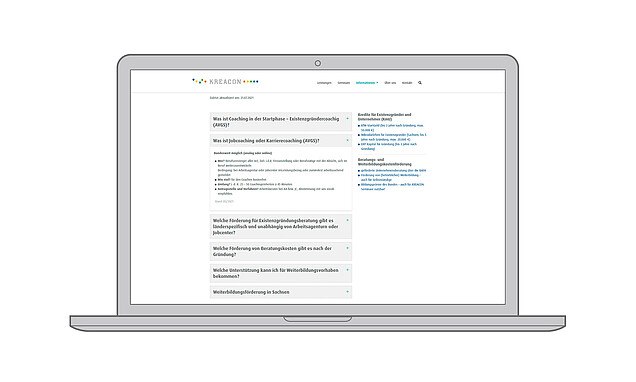Click 'Antragsstelle und Verfahren?' bullet line

pyautogui.click(x=276, y=191)
